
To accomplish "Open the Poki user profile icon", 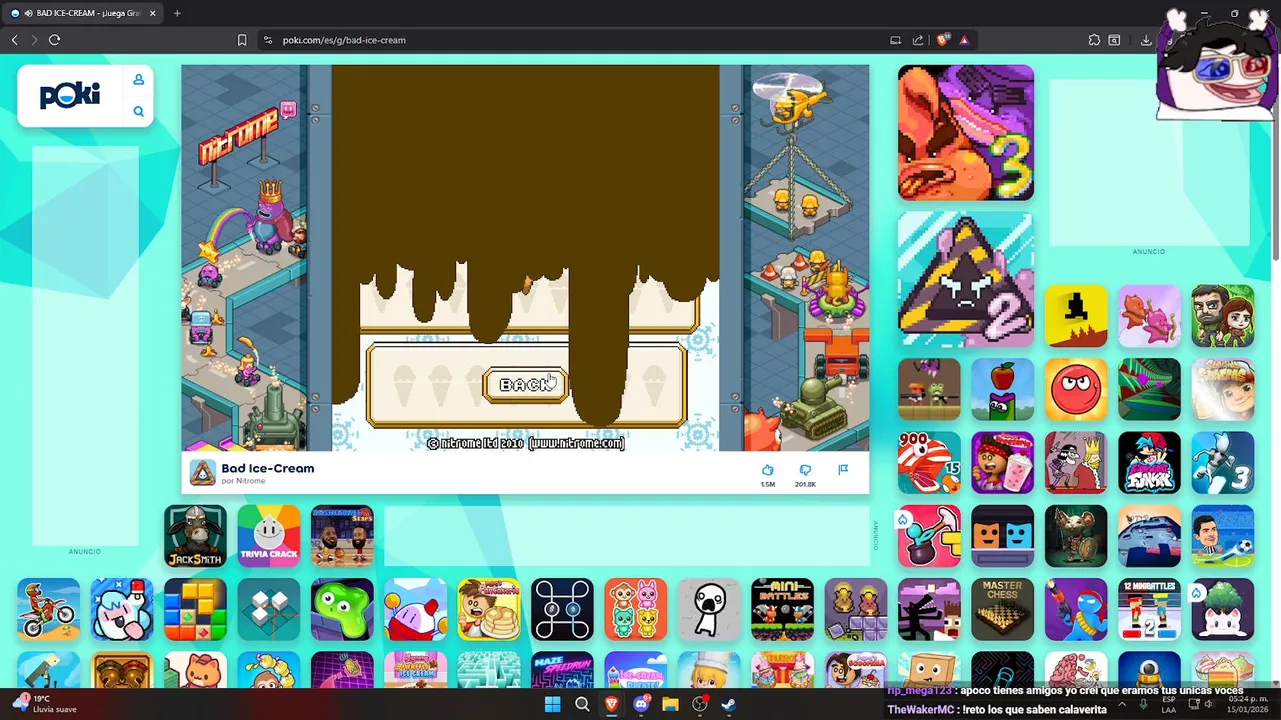I will click(139, 79).
